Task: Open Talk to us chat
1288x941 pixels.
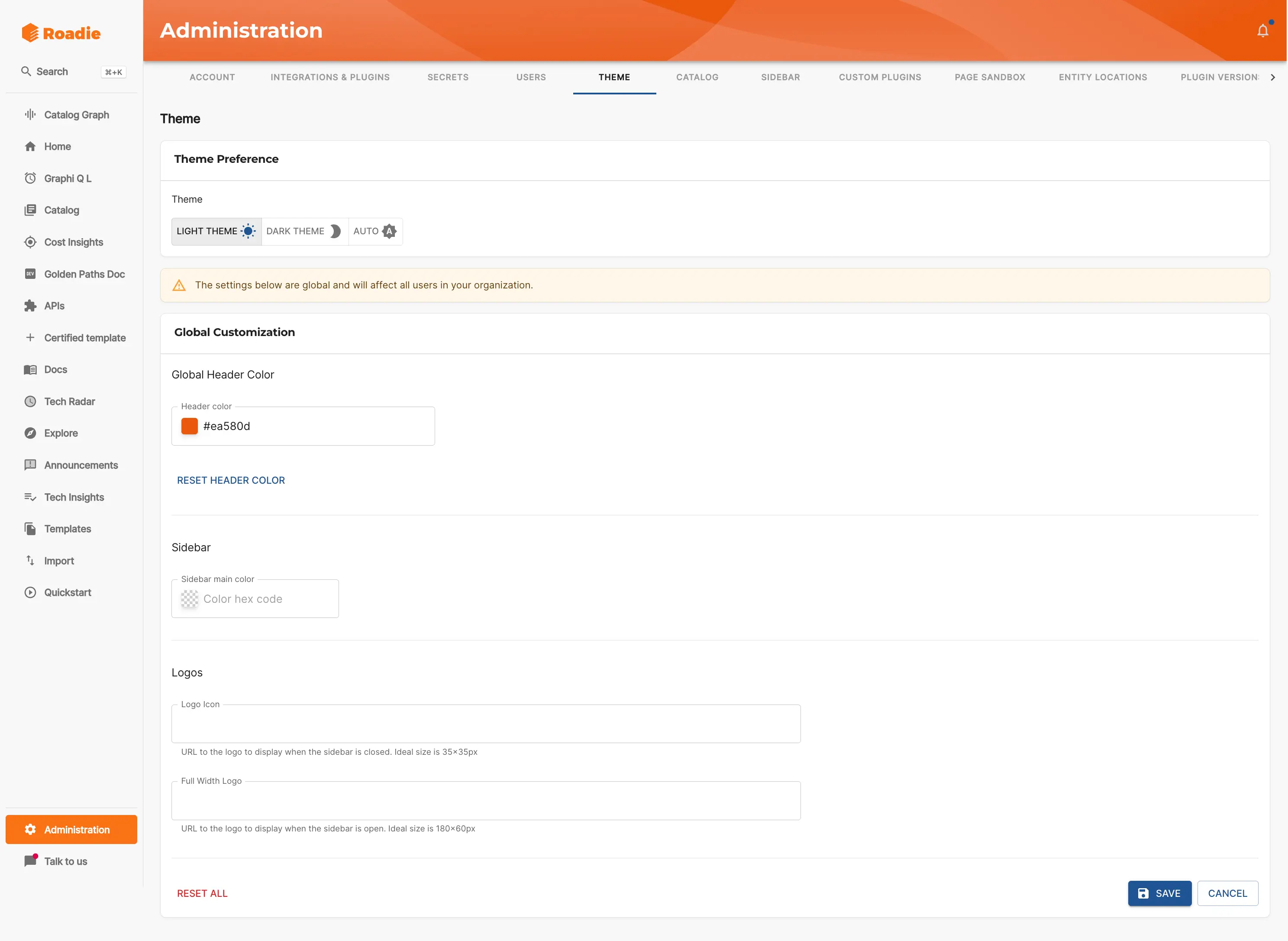Action: click(65, 861)
